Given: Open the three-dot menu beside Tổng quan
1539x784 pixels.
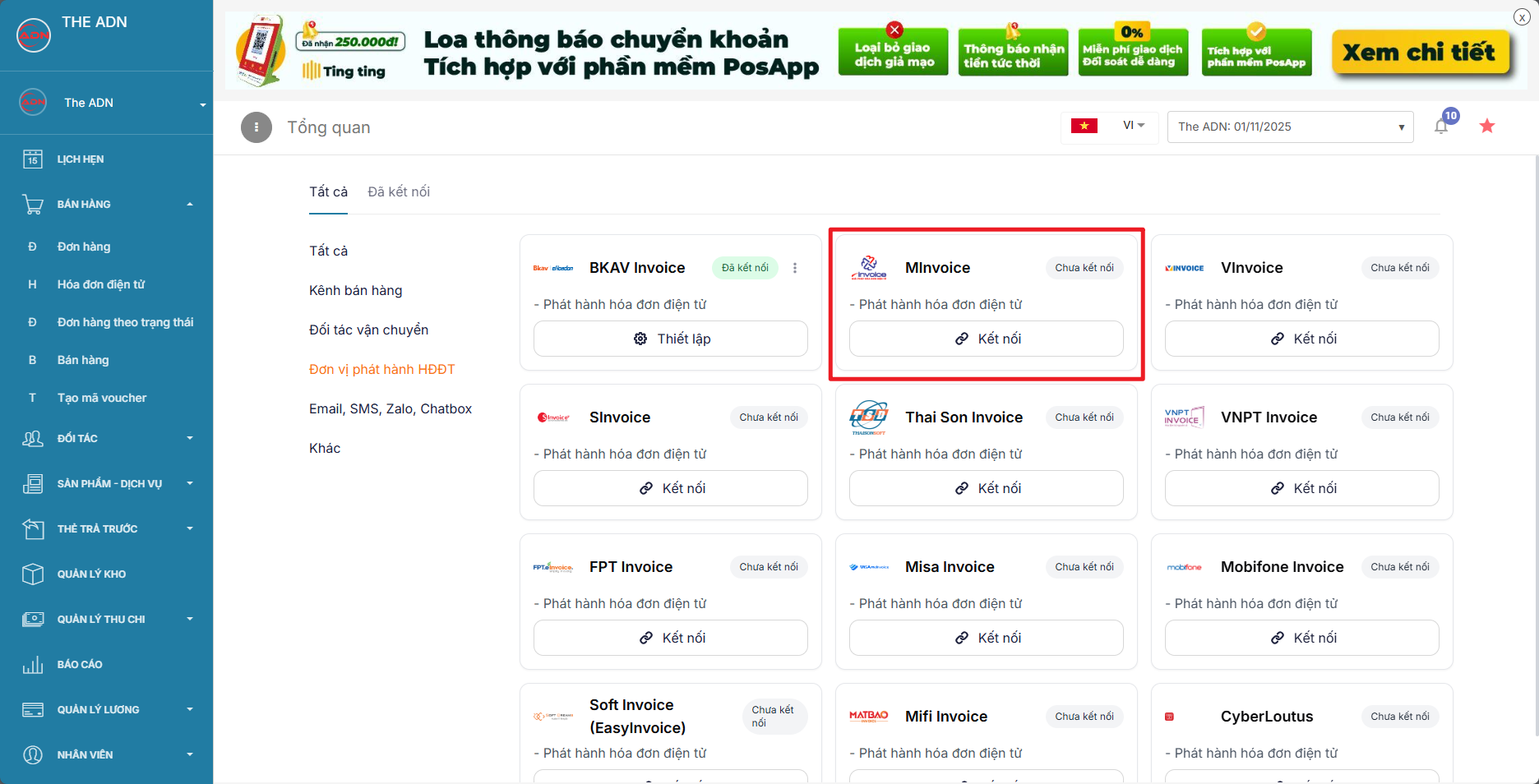Looking at the screenshot, I should click(x=256, y=127).
